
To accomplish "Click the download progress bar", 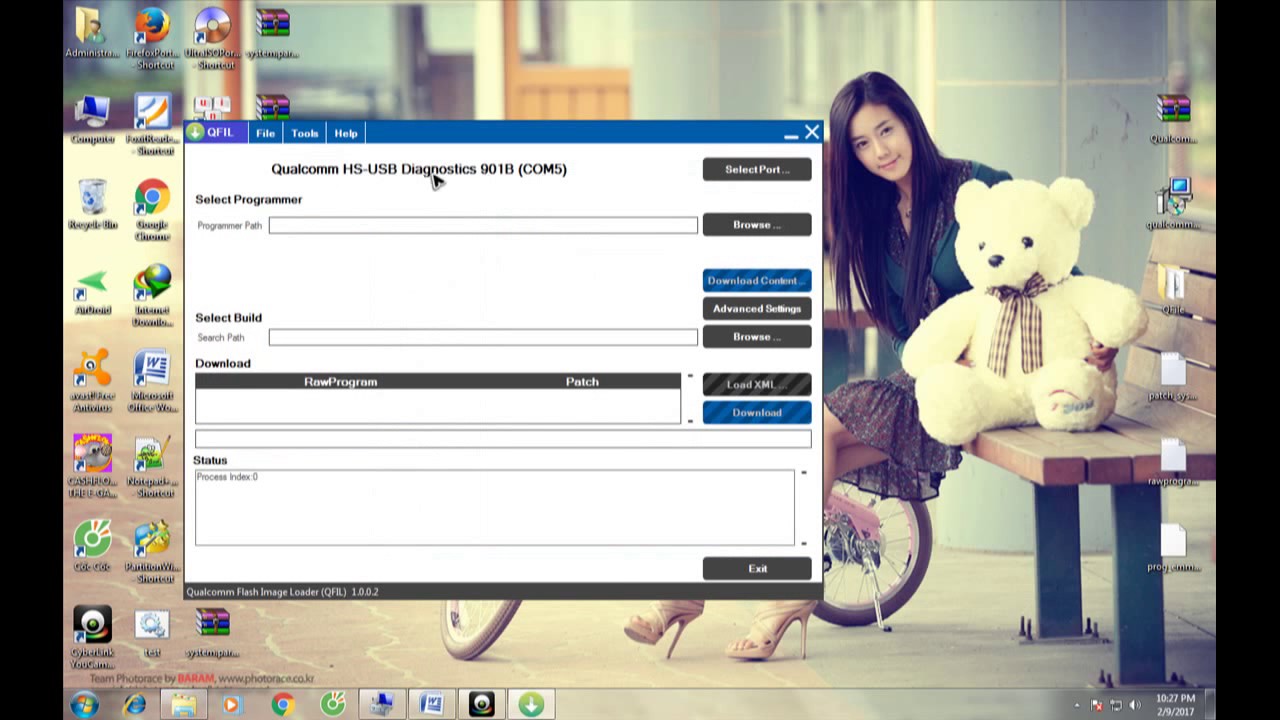I will click(503, 439).
